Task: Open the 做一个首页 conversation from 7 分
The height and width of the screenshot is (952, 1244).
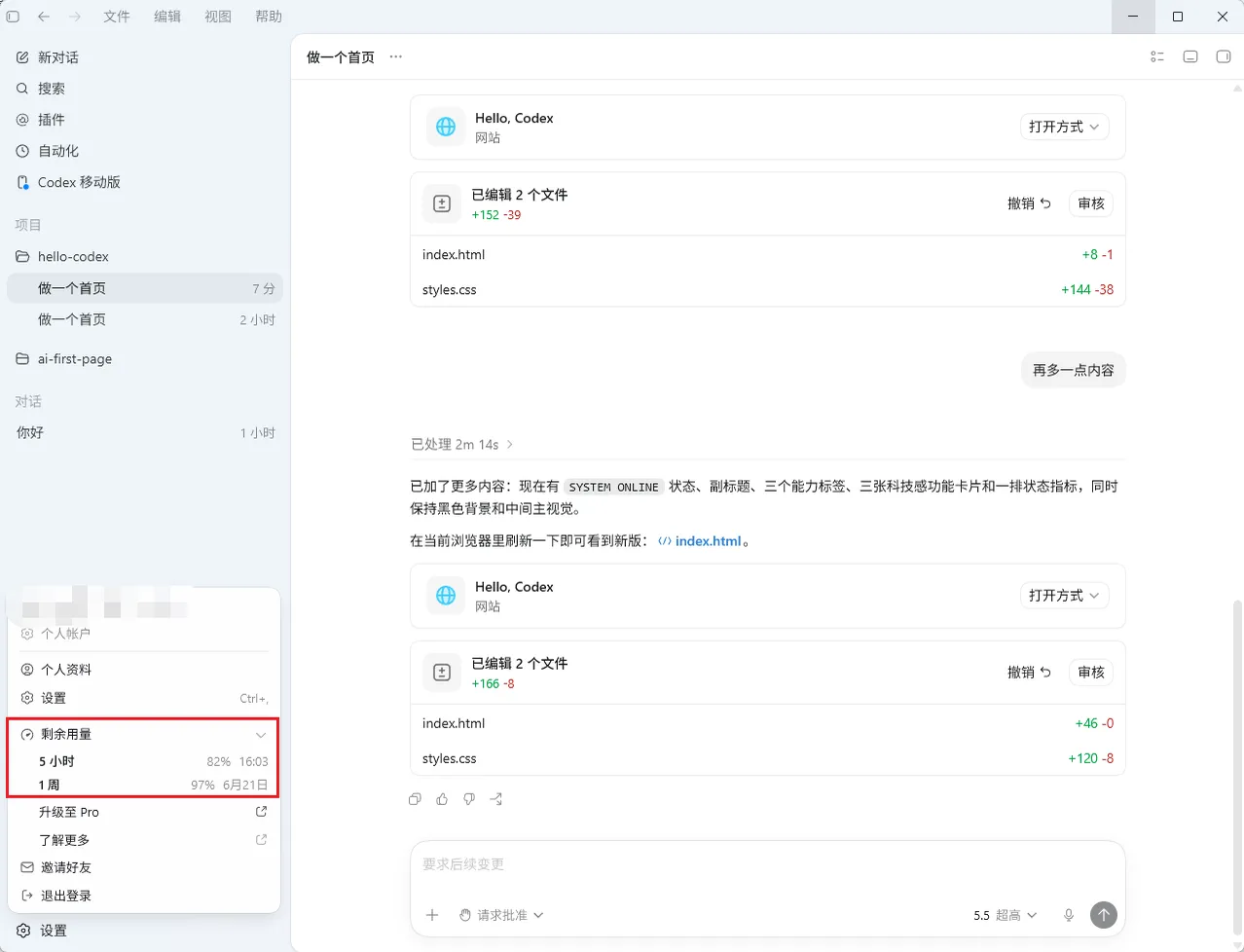Action: 145,288
